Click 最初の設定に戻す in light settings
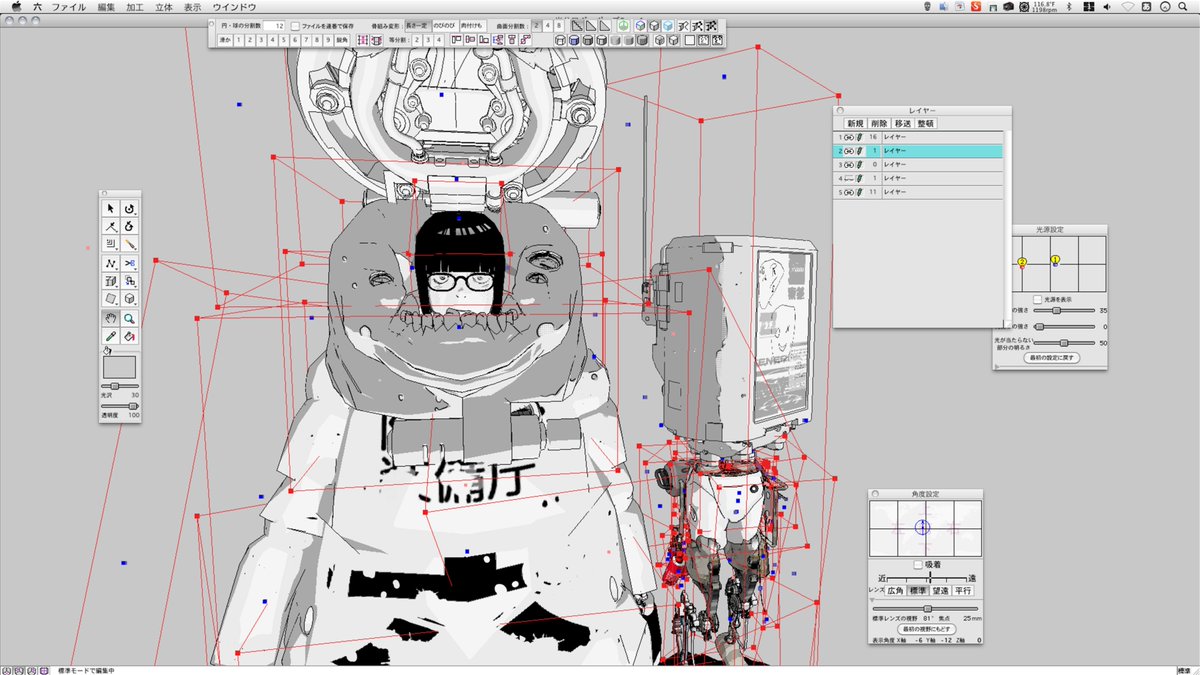Viewport: 1200px width, 675px height. 1052,357
